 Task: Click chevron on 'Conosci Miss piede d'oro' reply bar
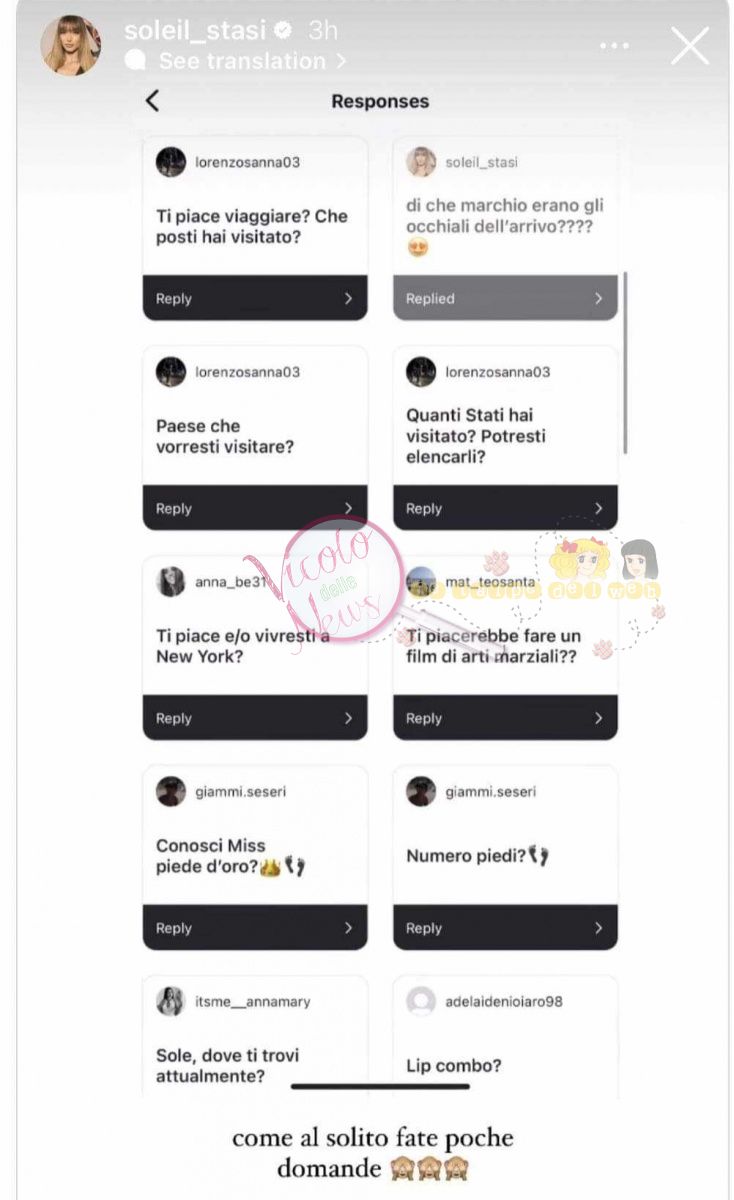click(348, 928)
